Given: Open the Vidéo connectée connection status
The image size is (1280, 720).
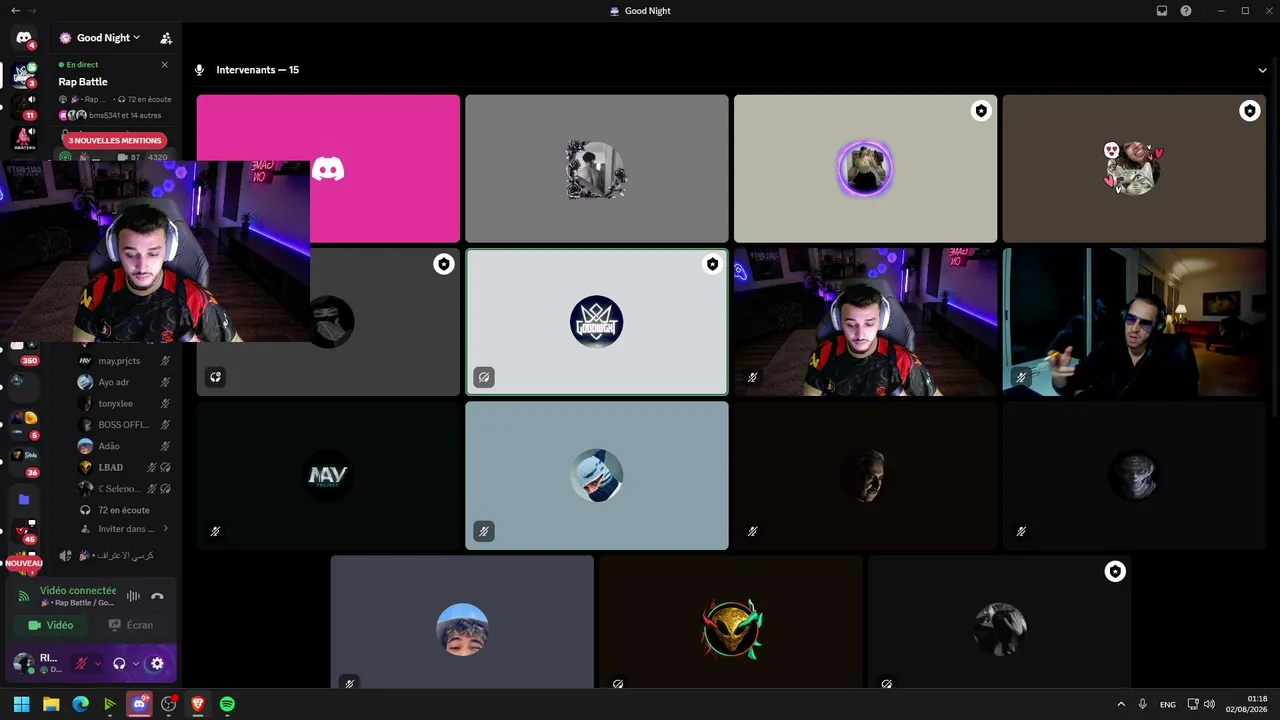Looking at the screenshot, I should tap(77, 591).
